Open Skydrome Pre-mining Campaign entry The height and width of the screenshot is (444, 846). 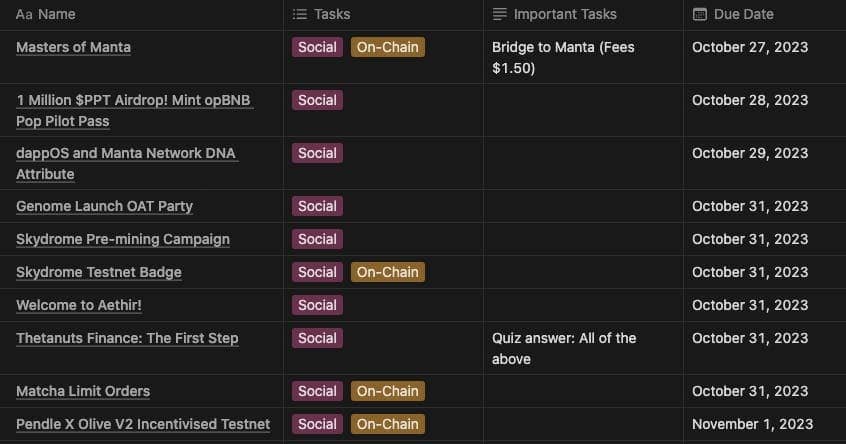pos(122,239)
